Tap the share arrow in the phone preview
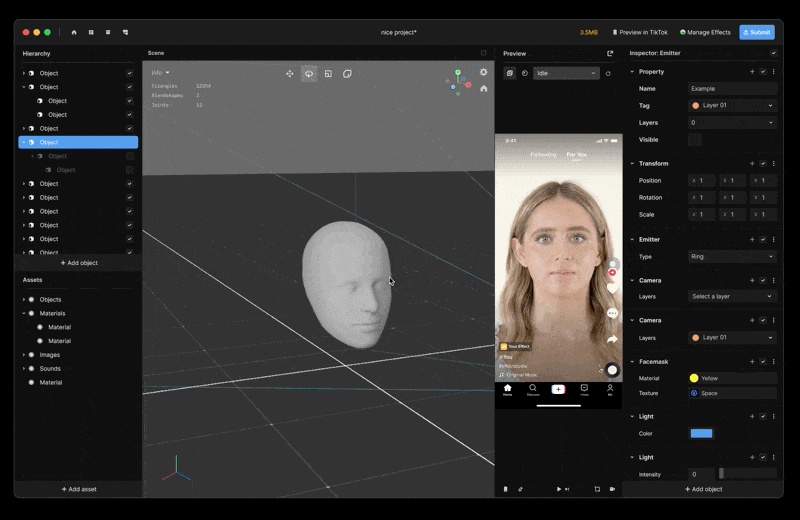Viewport: 800px width, 520px height. [x=612, y=339]
